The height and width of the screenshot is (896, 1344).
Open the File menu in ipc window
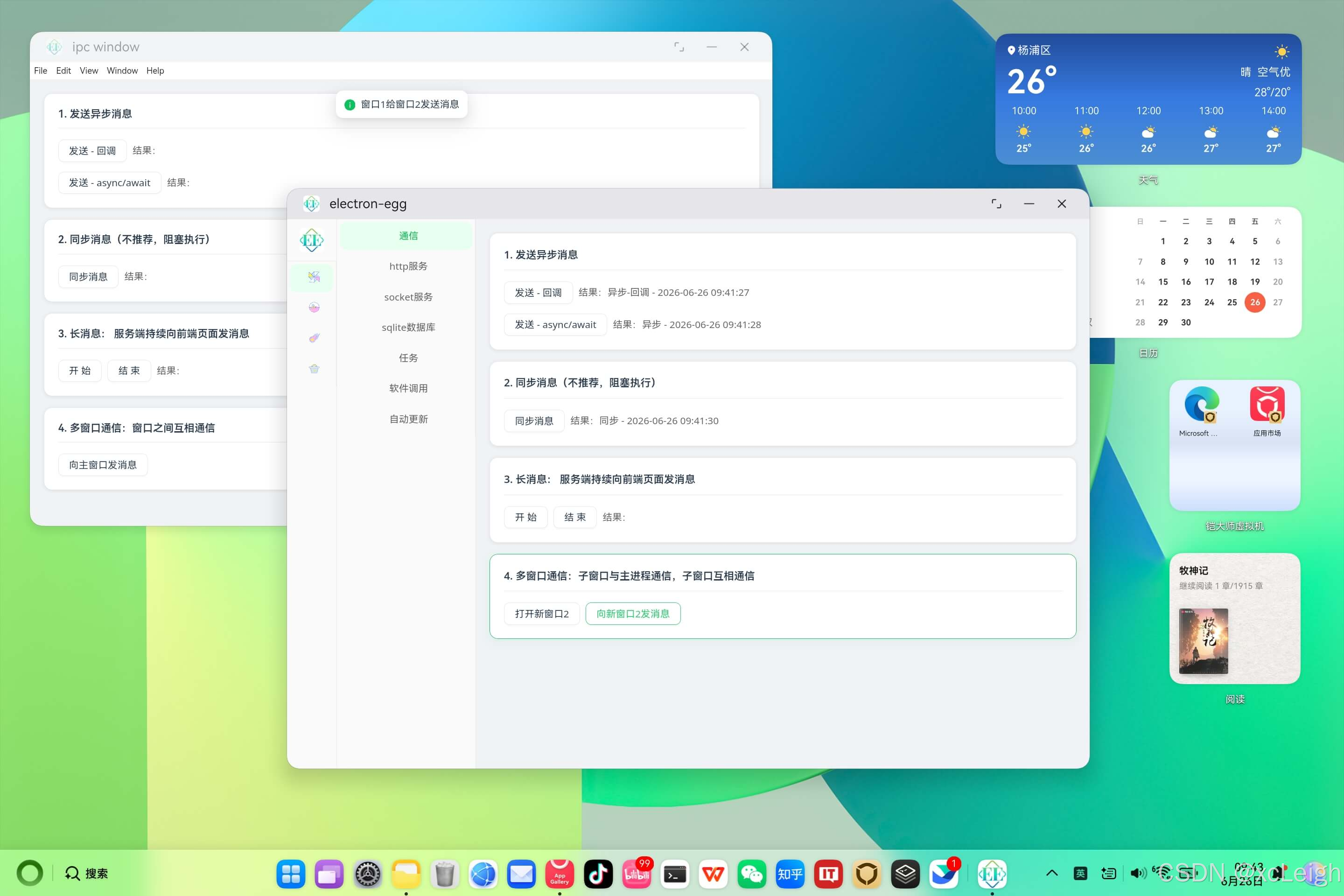coord(41,70)
